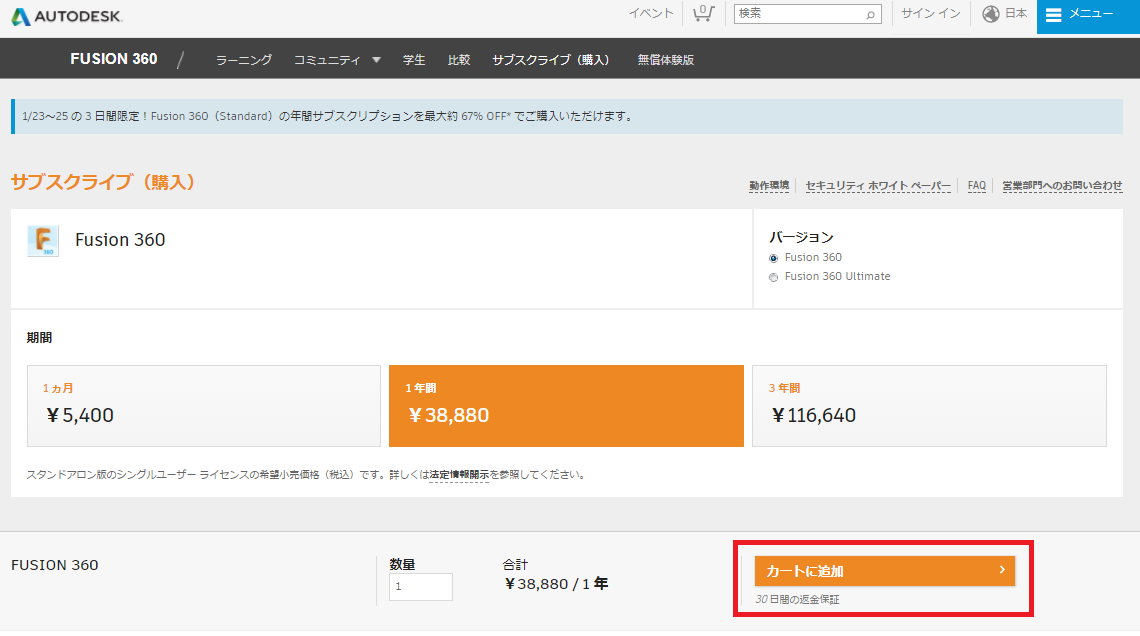The image size is (1140, 636).
Task: Click the 数量 quantity input field
Action: point(421,587)
